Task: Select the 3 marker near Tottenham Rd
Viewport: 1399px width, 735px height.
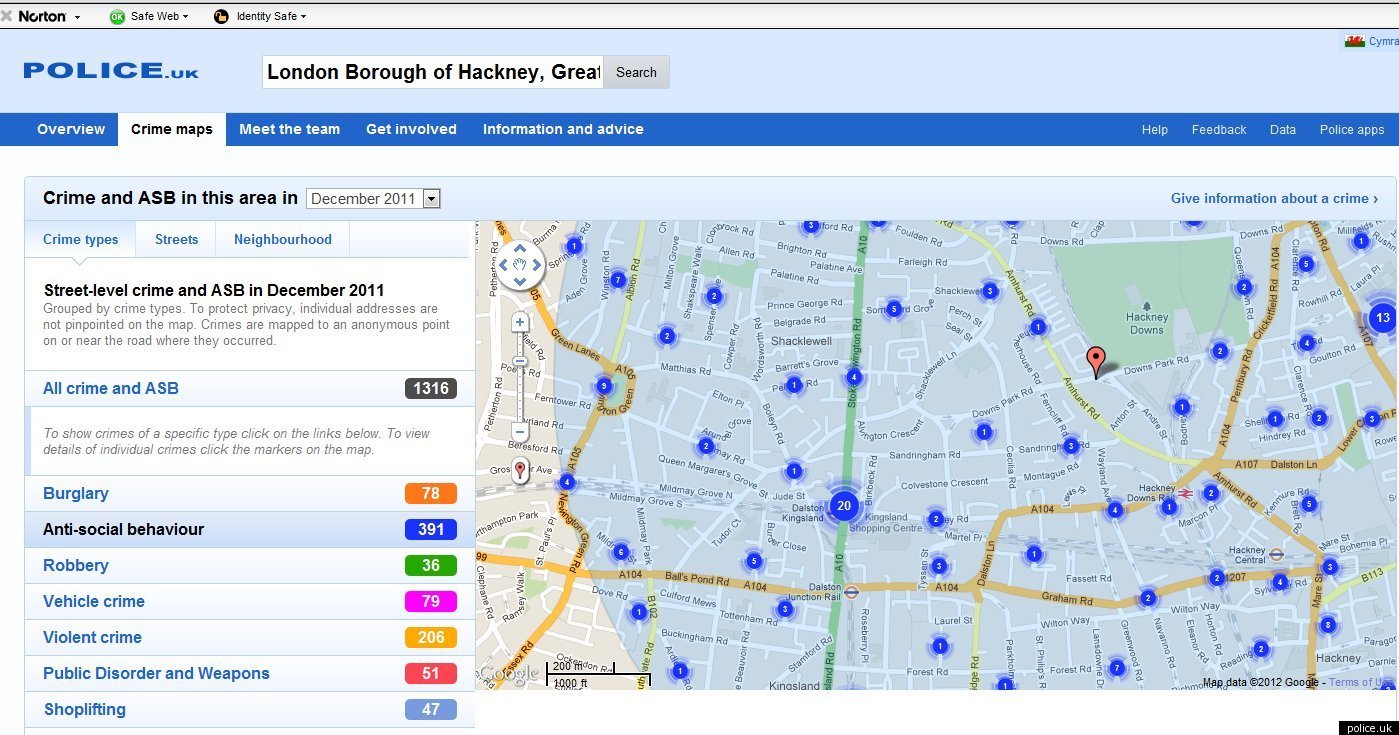Action: point(785,608)
